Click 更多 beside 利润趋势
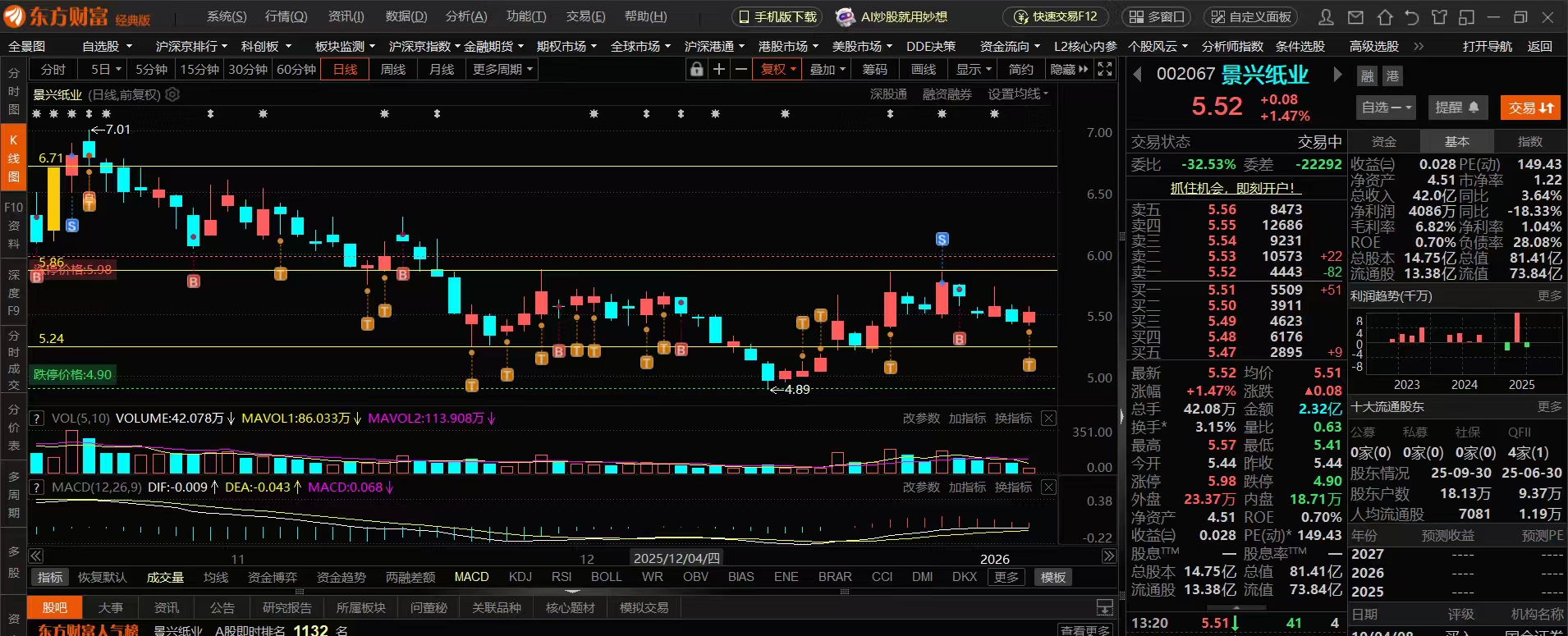Viewport: 1568px width, 636px height. pyautogui.click(x=1549, y=296)
